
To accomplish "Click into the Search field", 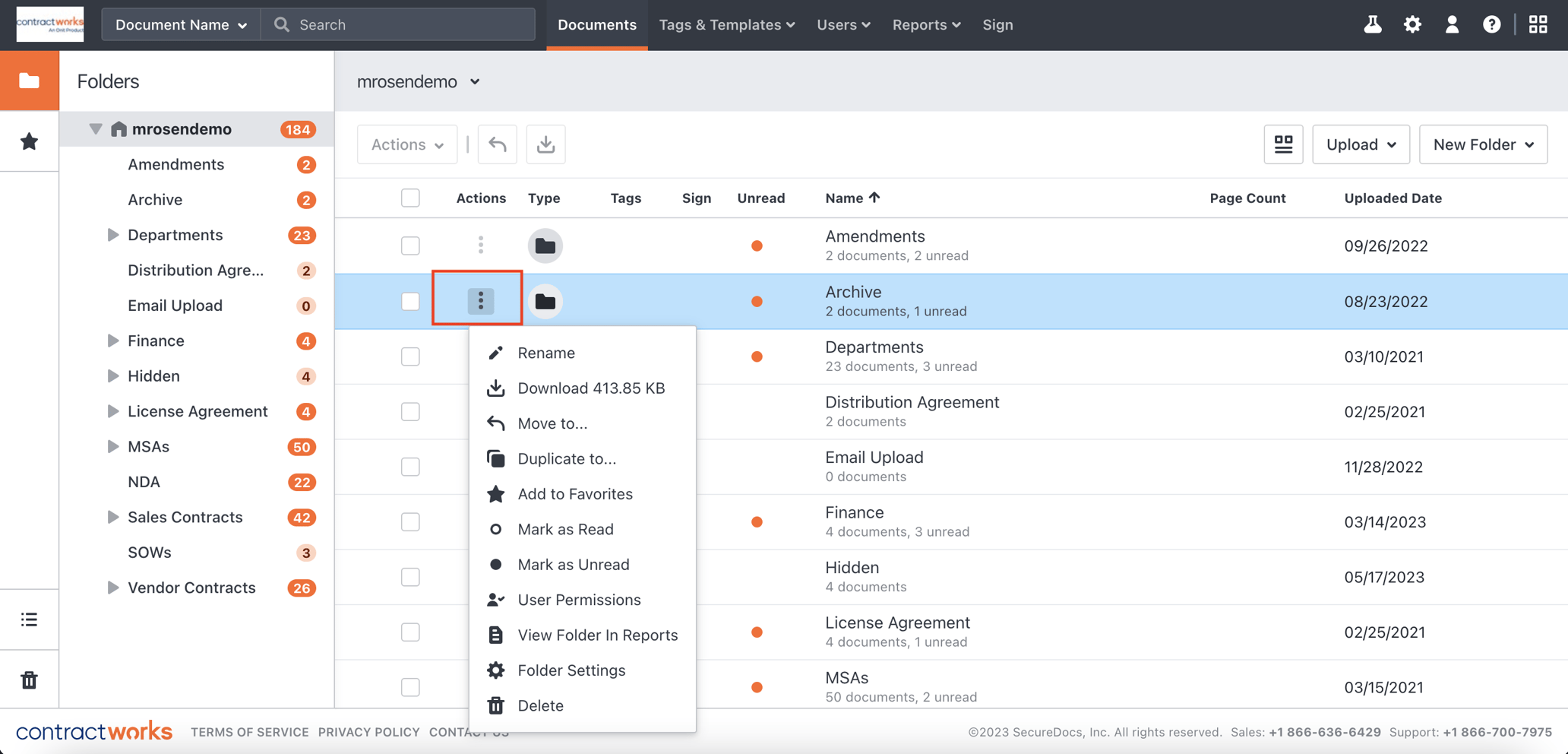I will [410, 24].
